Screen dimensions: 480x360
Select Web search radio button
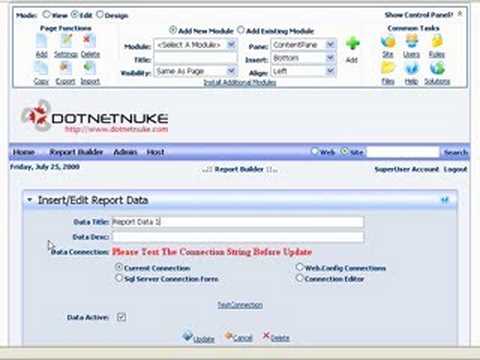pos(315,151)
